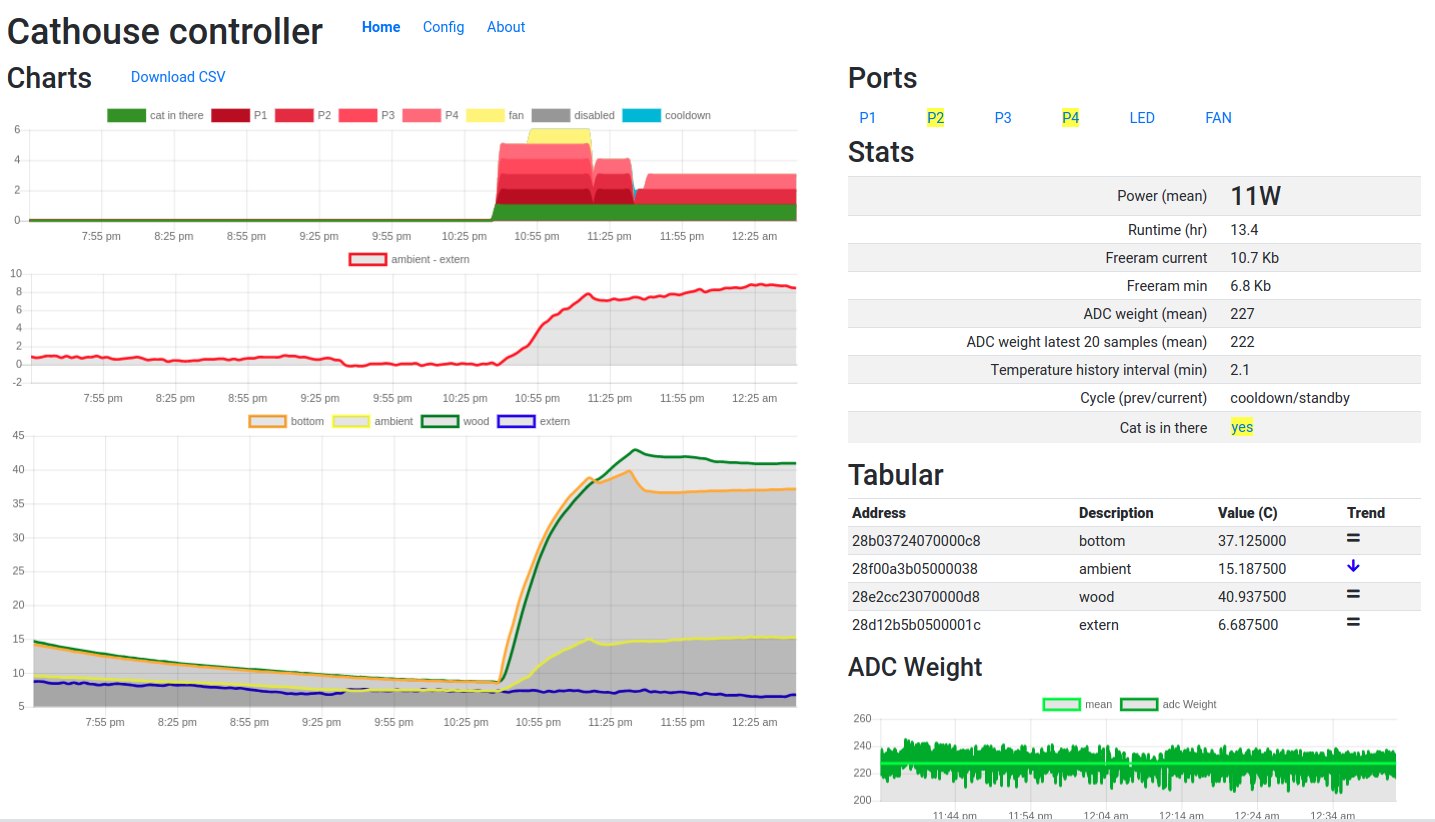Viewport: 1435px width, 822px height.
Task: Select address 28f00a3b05000038
Action: click(x=915, y=569)
